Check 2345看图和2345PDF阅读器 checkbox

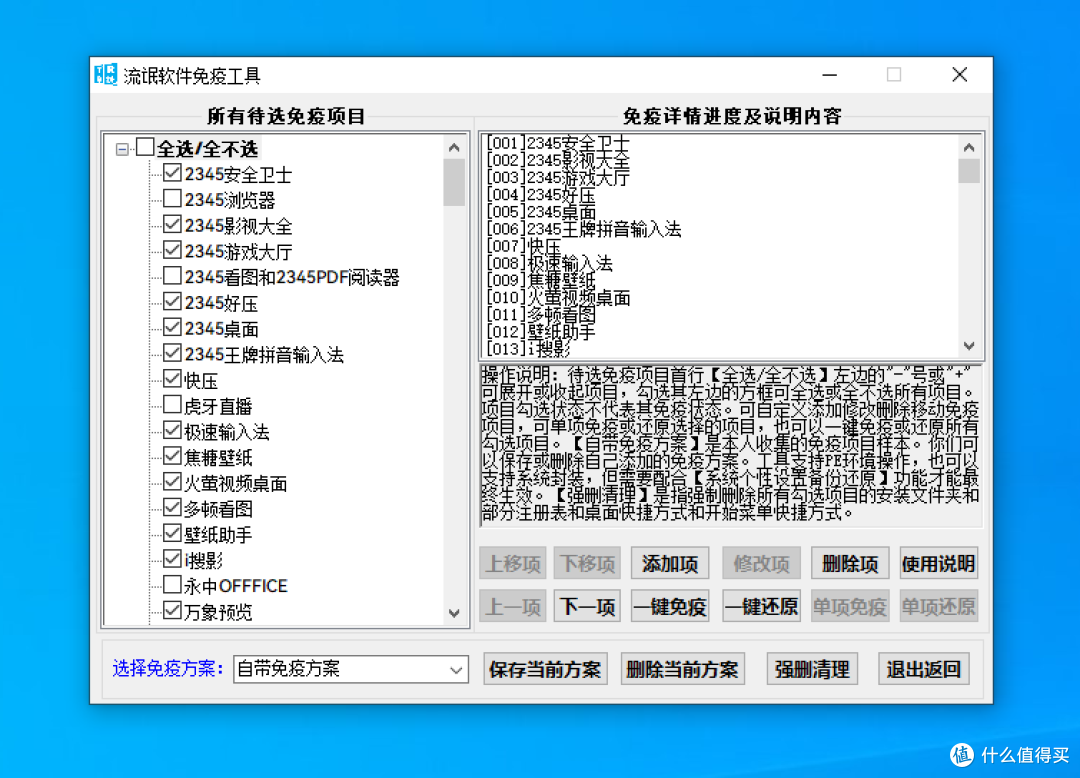point(172,276)
